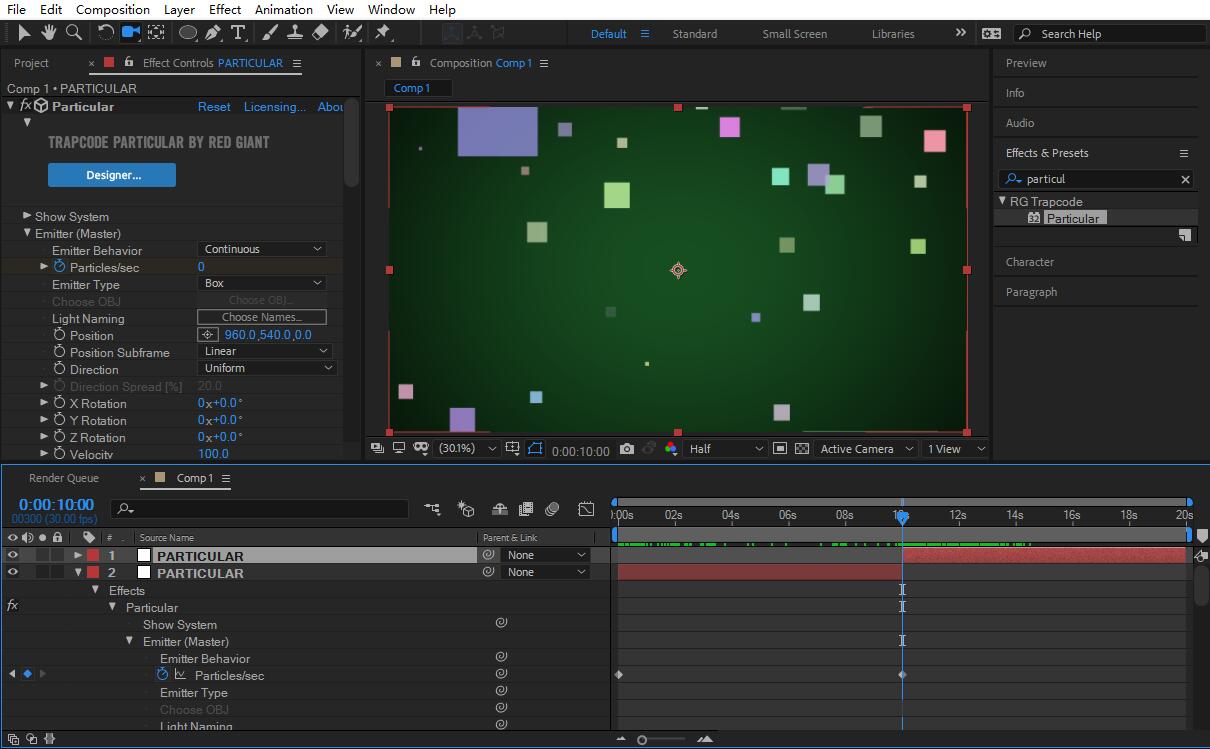Open the Direction Uniform dropdown
Image resolution: width=1210 pixels, height=749 pixels.
coord(267,368)
